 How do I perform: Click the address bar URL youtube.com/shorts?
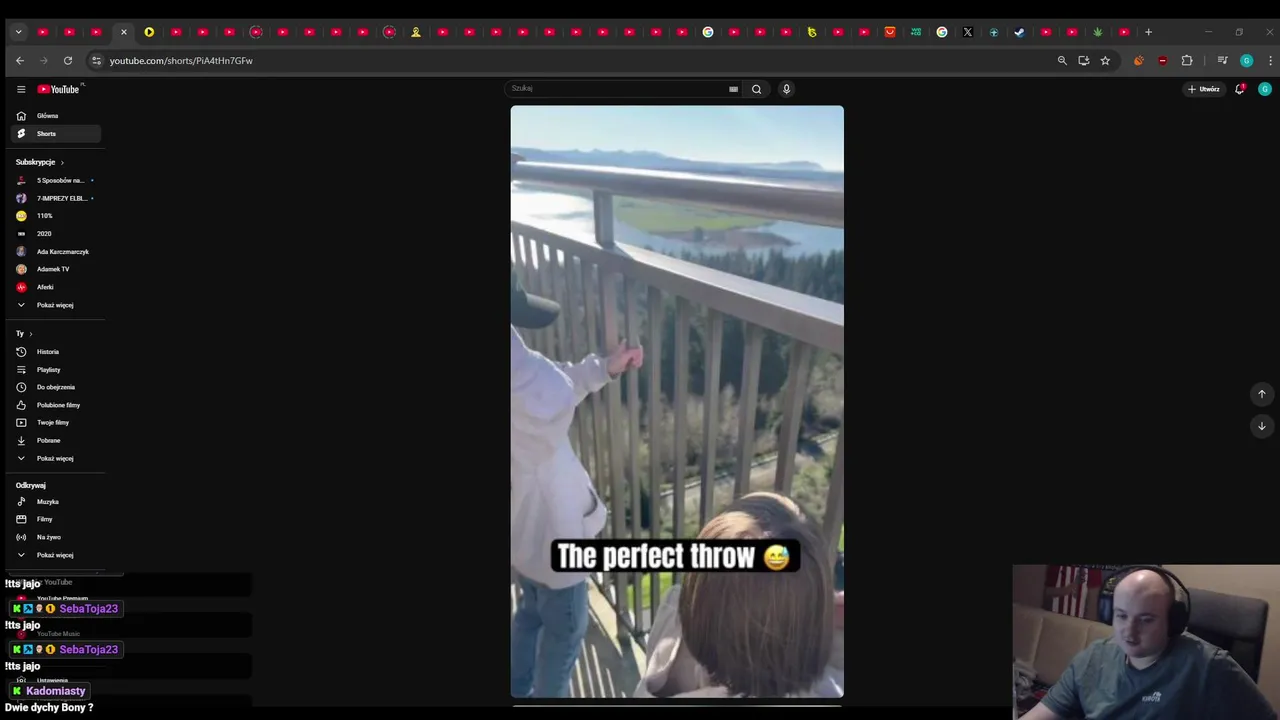click(181, 61)
